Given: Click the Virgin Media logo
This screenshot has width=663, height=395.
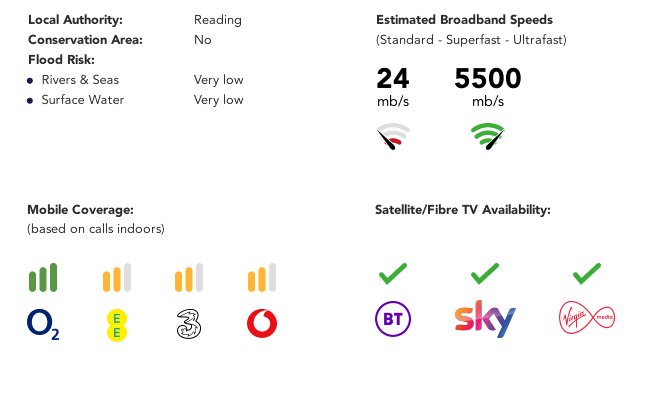Looking at the screenshot, I should point(587,317).
